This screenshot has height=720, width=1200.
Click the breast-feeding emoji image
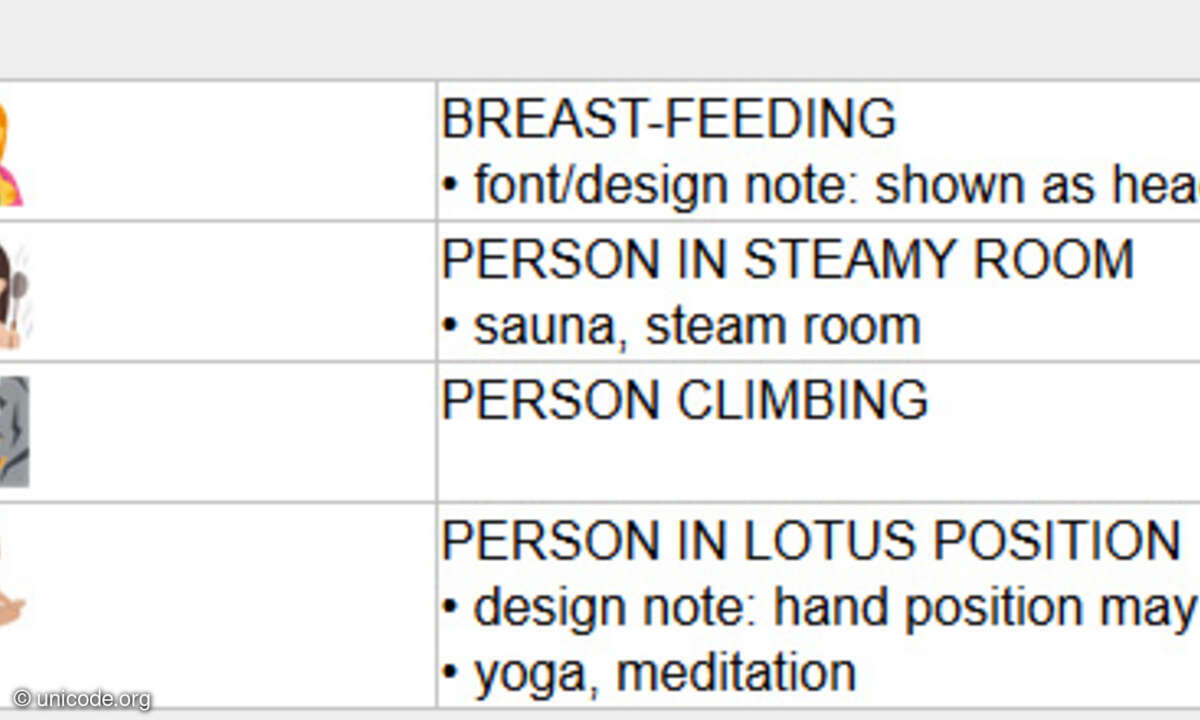pyautogui.click(x=10, y=153)
